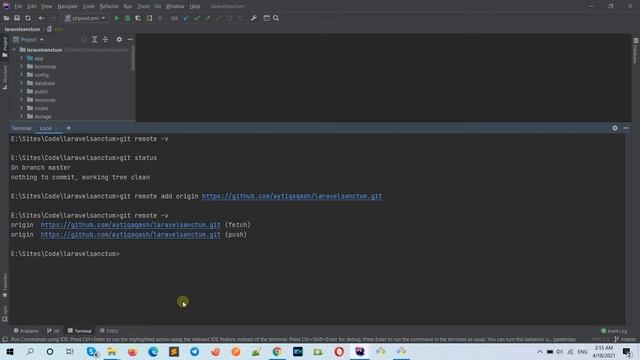Open the origin push GitHub link
The height and width of the screenshot is (360, 640).
(130, 235)
